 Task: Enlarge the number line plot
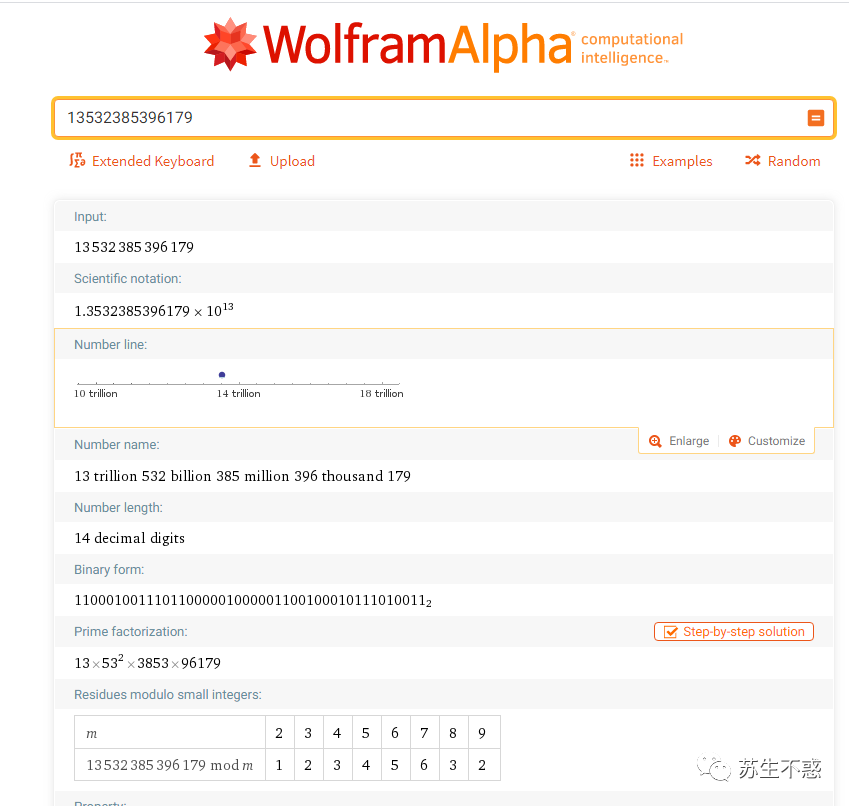click(679, 441)
